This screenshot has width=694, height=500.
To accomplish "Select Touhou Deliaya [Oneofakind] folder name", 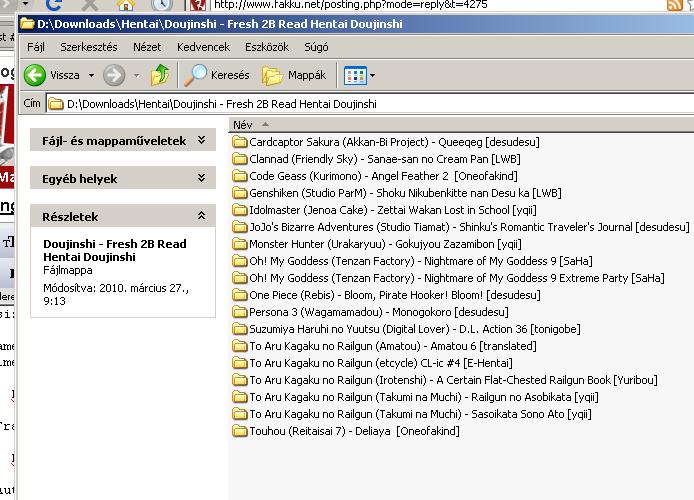I will pos(355,431).
